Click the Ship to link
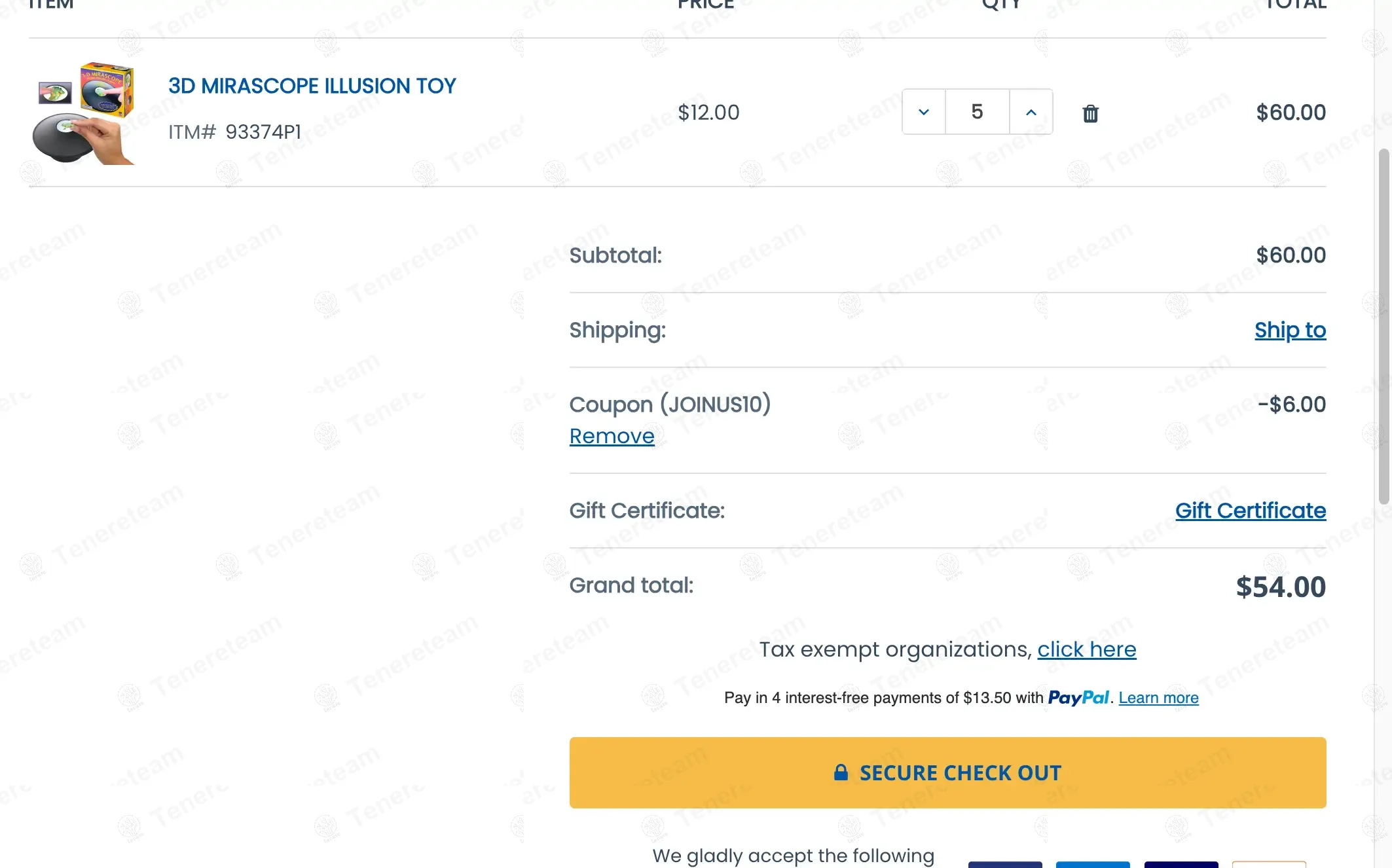Screen dimensions: 1392x868 [1290, 330]
